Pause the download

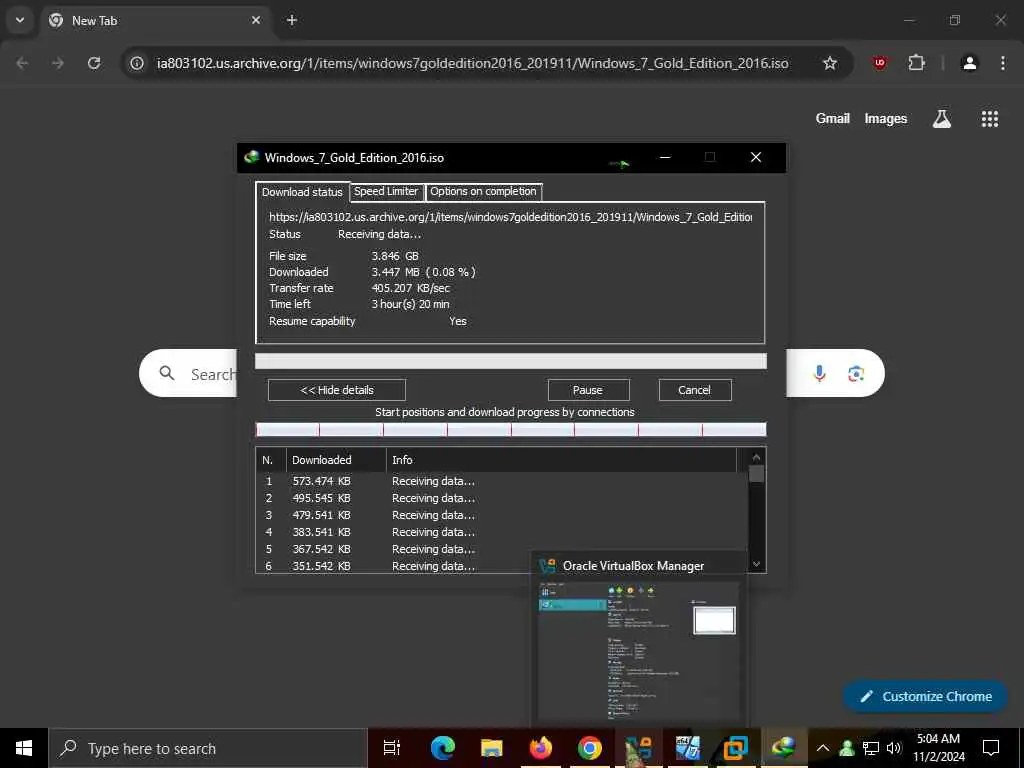[588, 390]
